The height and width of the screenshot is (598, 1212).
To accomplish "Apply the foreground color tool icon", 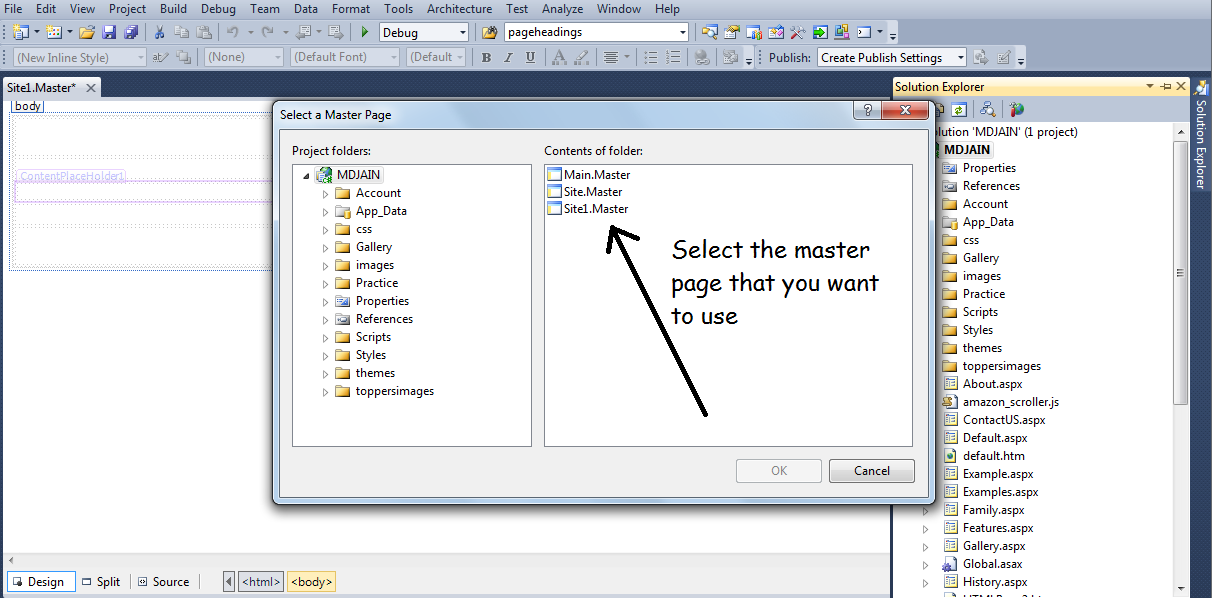I will pos(558,58).
